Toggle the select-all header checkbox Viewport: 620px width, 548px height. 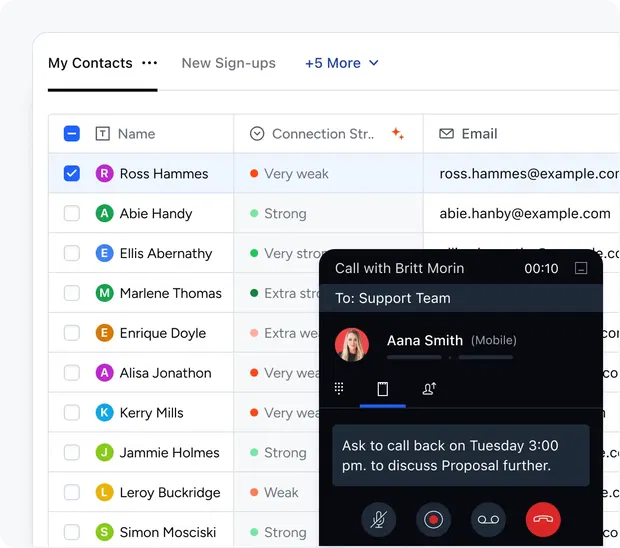point(72,133)
